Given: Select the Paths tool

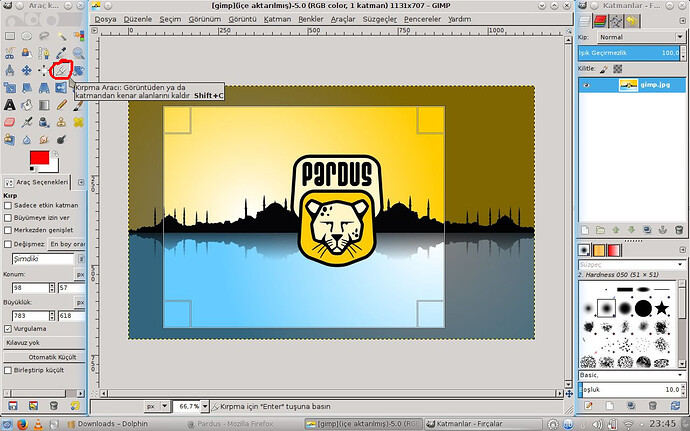Looking at the screenshot, I should pos(44,53).
